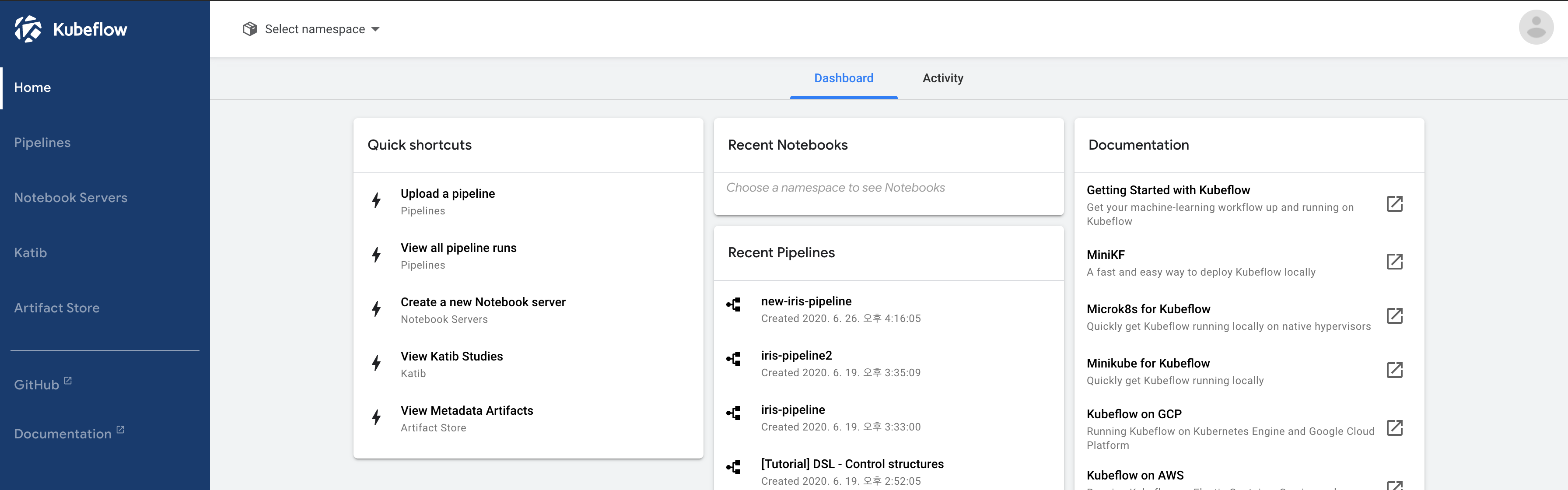Open Pipelines from the sidebar

(x=105, y=143)
